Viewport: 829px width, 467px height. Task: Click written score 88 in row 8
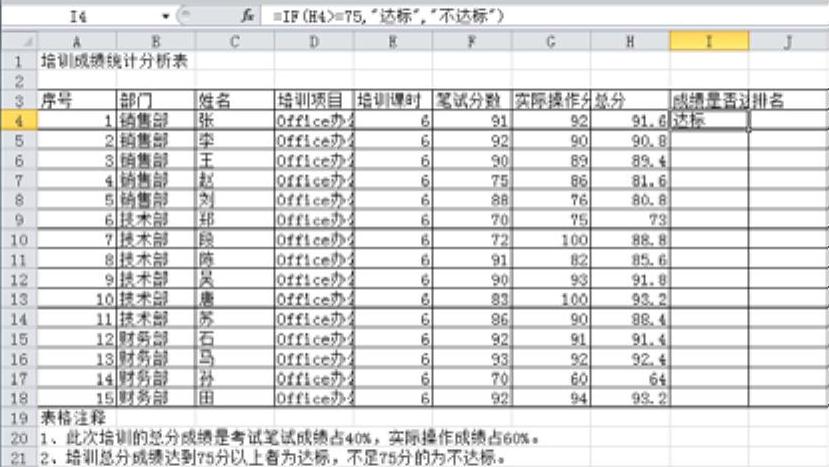click(472, 200)
